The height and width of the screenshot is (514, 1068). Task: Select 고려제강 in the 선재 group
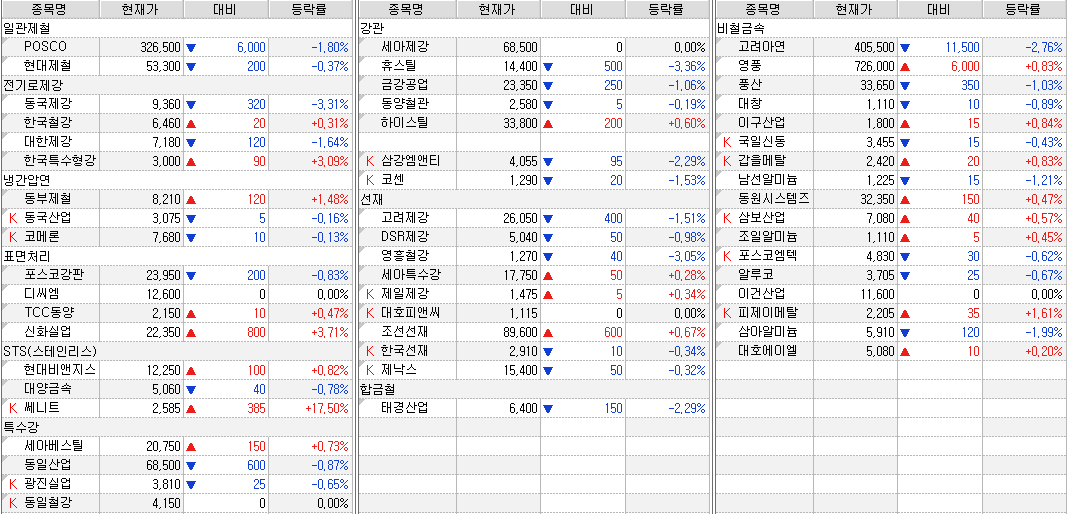pos(405,219)
